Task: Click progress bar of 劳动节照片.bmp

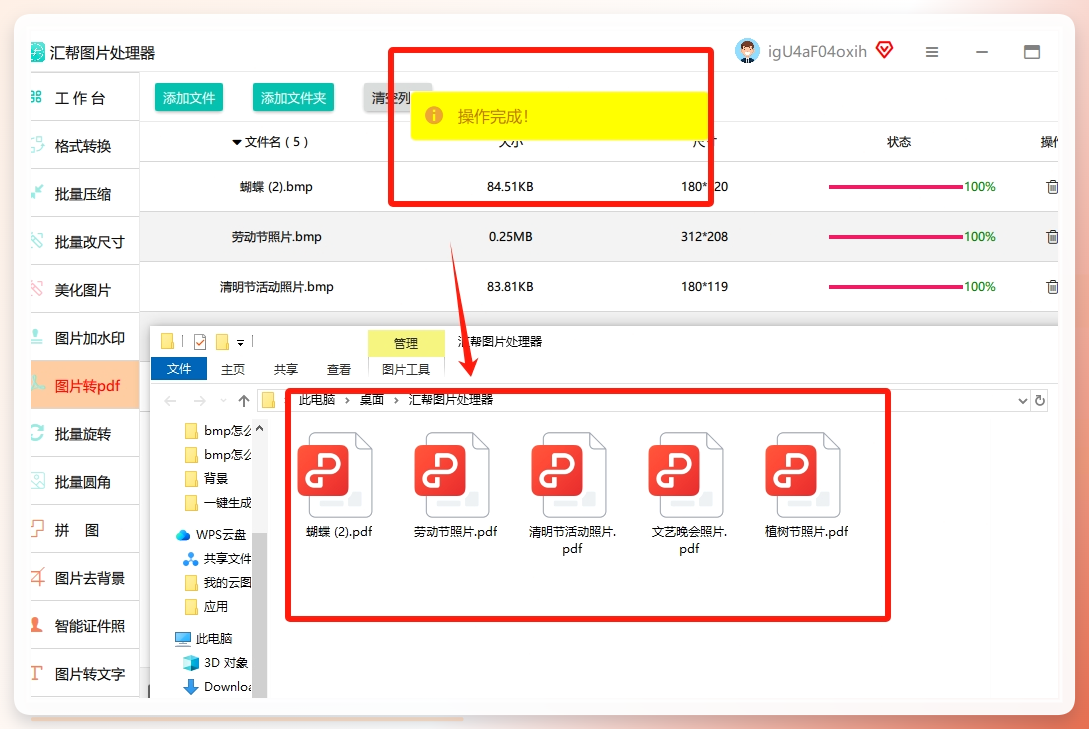Action: tap(895, 237)
